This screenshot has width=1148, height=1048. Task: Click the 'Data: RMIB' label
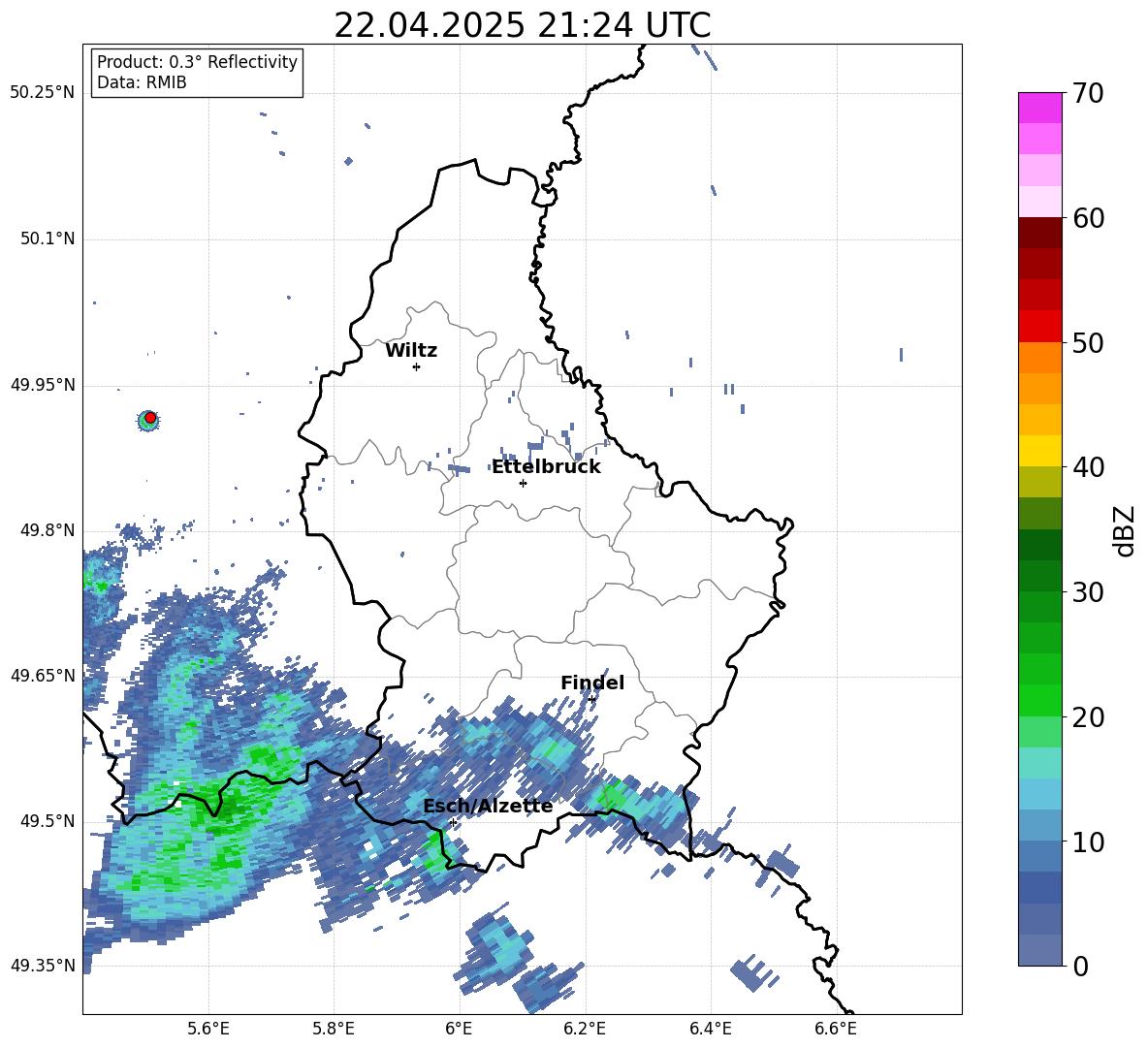[142, 82]
